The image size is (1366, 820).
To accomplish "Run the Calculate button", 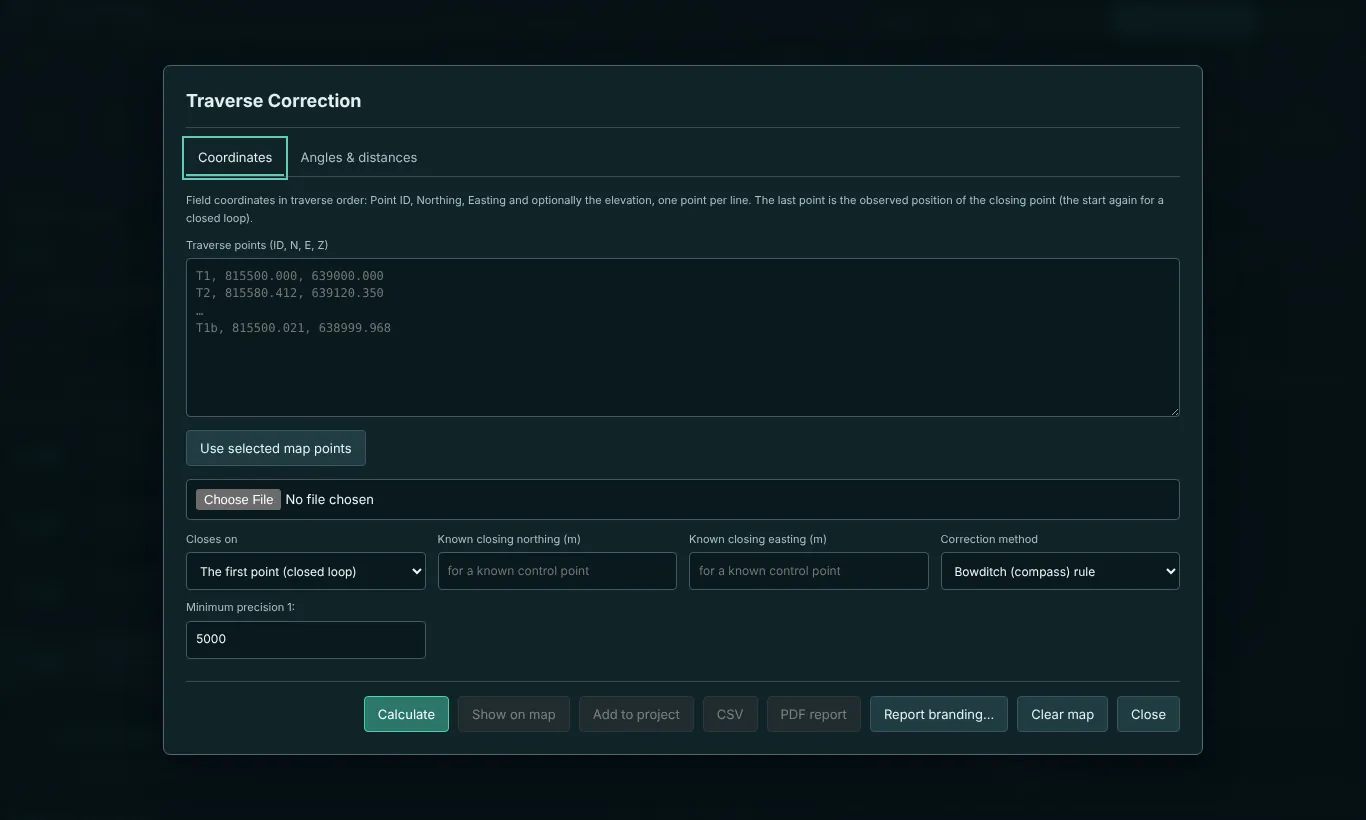I will coord(406,715).
